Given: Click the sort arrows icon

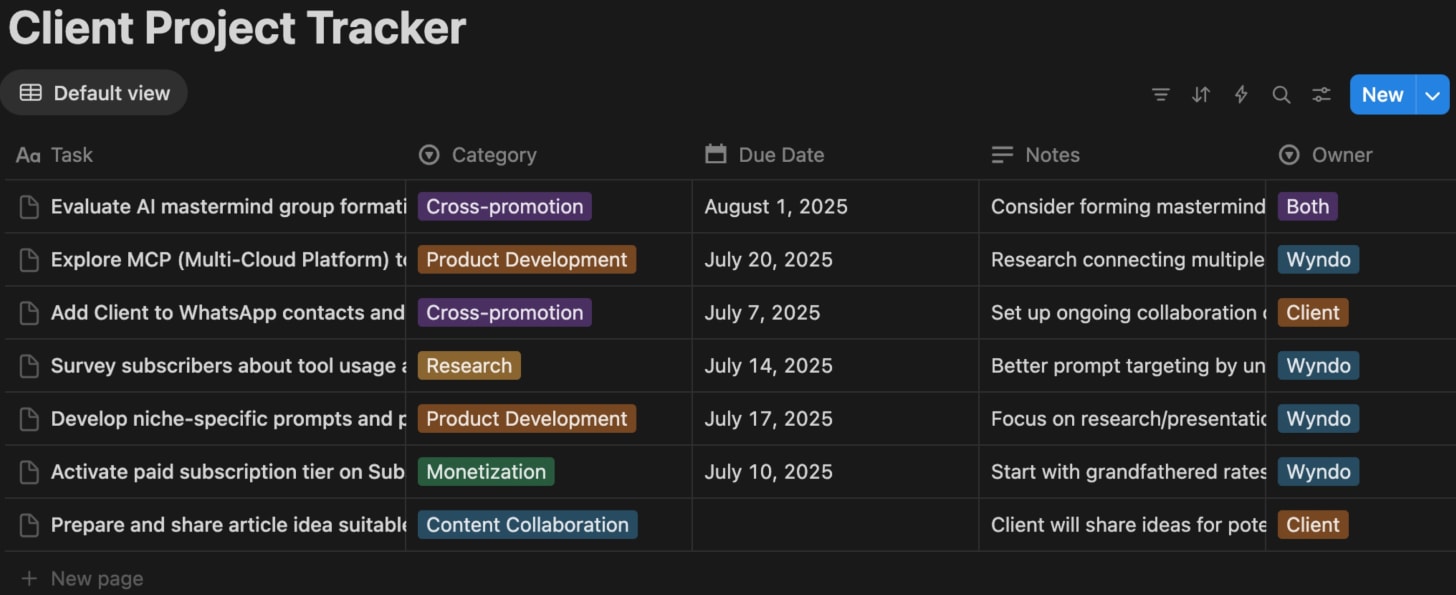Looking at the screenshot, I should tap(1201, 95).
